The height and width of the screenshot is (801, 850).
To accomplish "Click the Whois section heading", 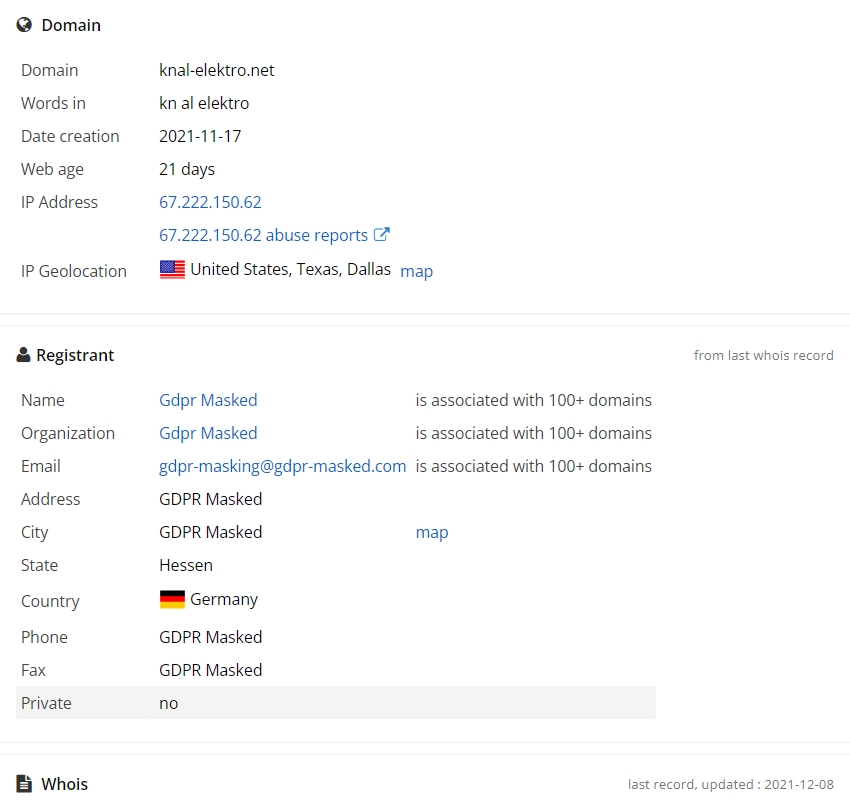I will [65, 784].
